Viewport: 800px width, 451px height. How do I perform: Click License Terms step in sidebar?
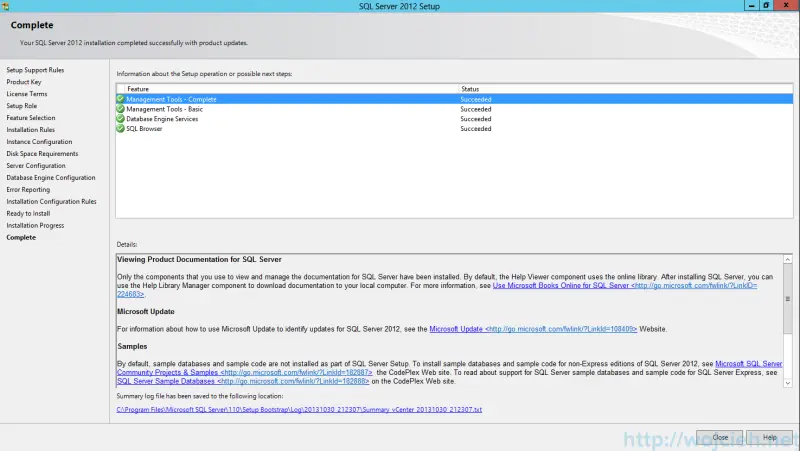click(x=27, y=94)
